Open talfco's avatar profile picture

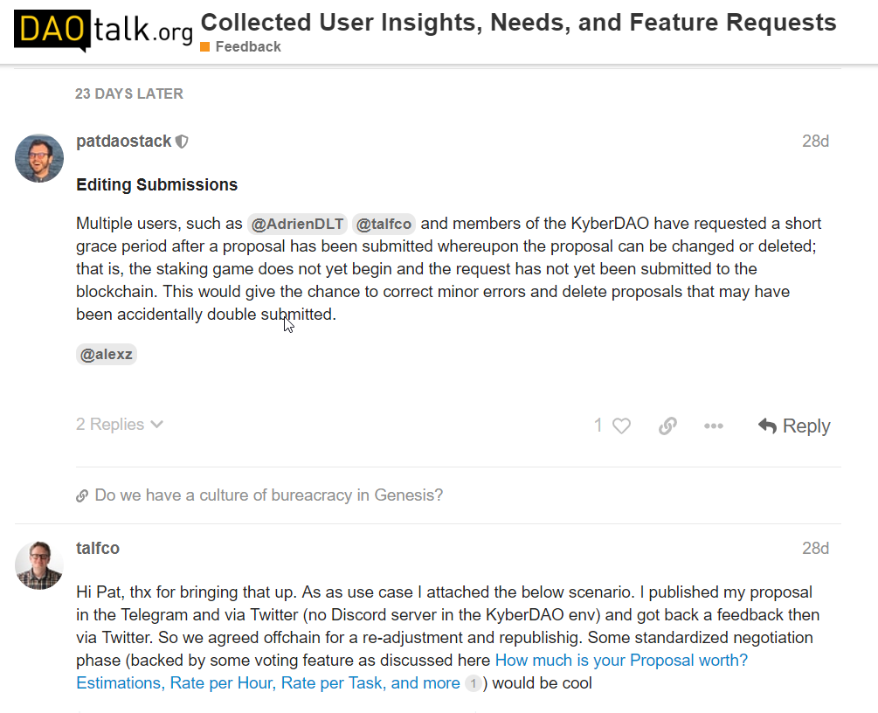point(39,565)
